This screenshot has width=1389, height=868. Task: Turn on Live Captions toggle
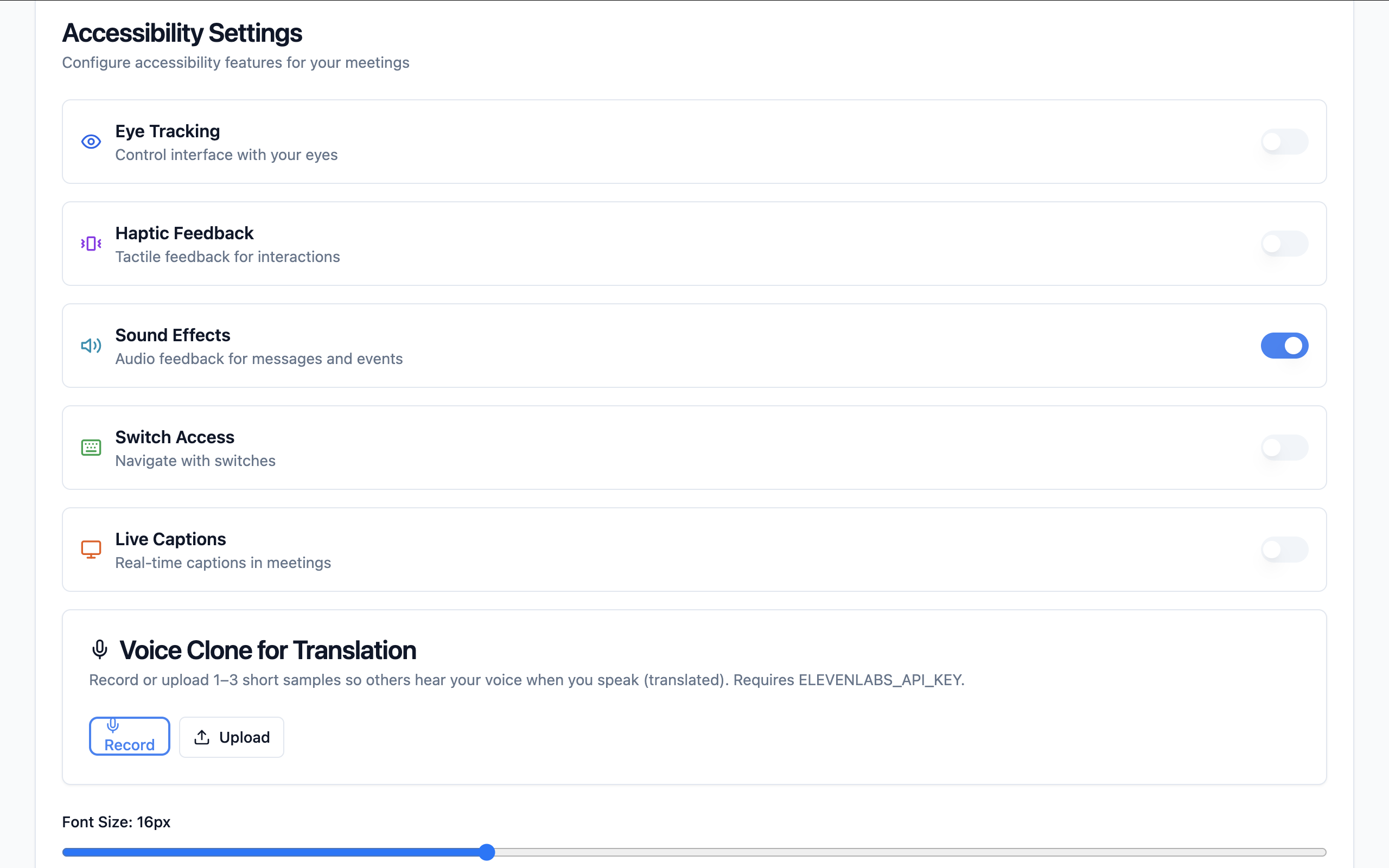[x=1284, y=550]
